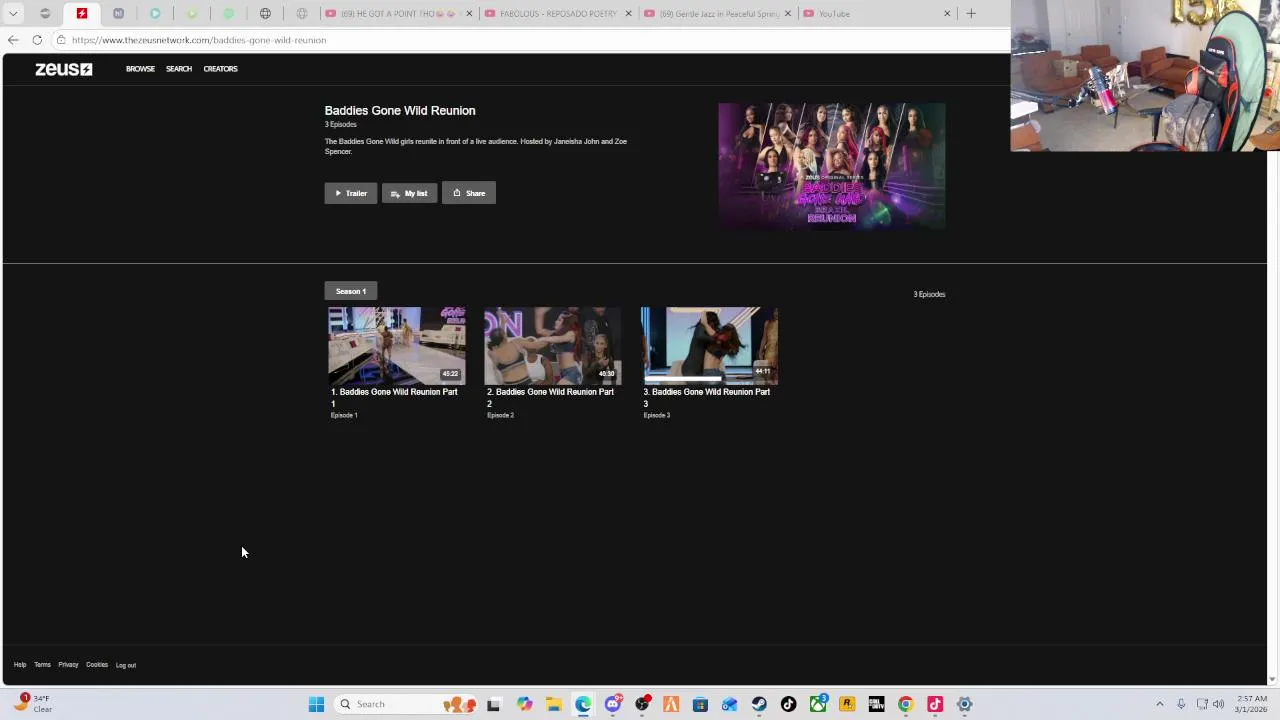Open the weather widget showing 34°F
Screen dimensions: 1280x720
[31, 704]
